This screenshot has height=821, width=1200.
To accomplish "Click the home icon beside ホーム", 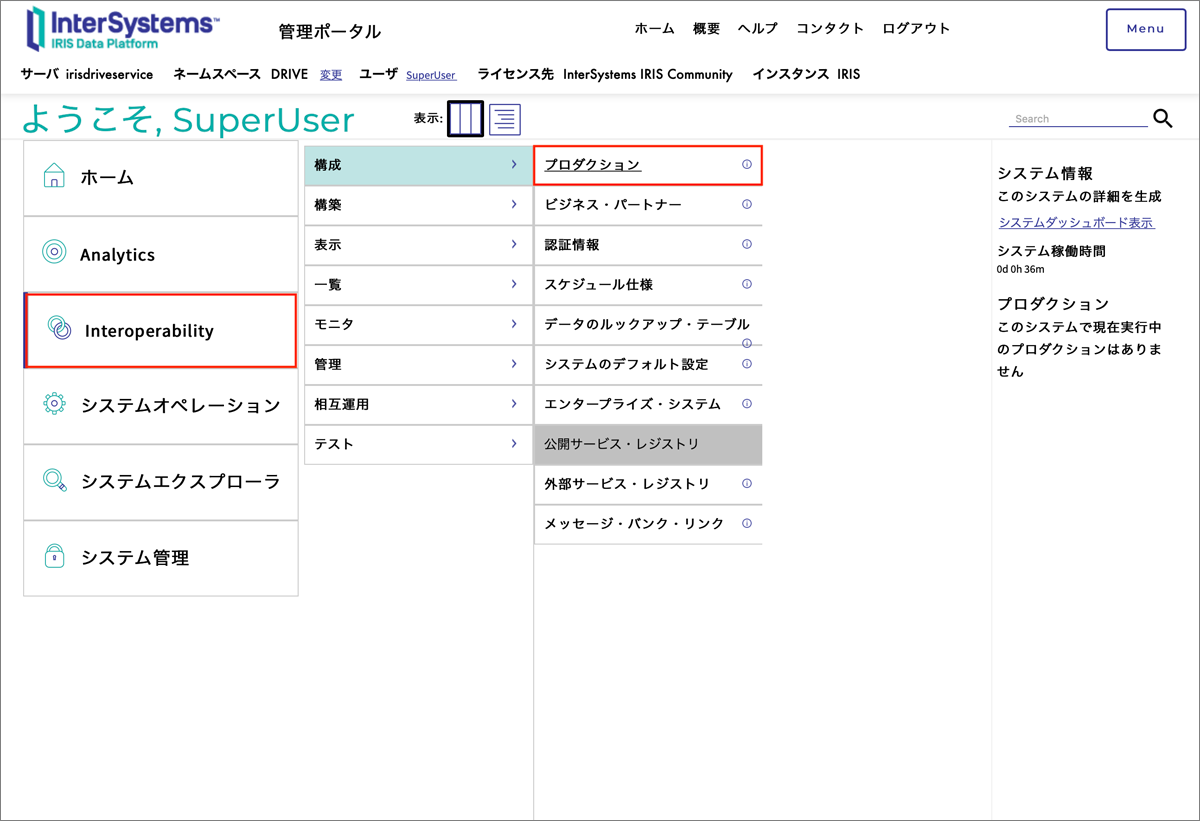I will click(54, 176).
